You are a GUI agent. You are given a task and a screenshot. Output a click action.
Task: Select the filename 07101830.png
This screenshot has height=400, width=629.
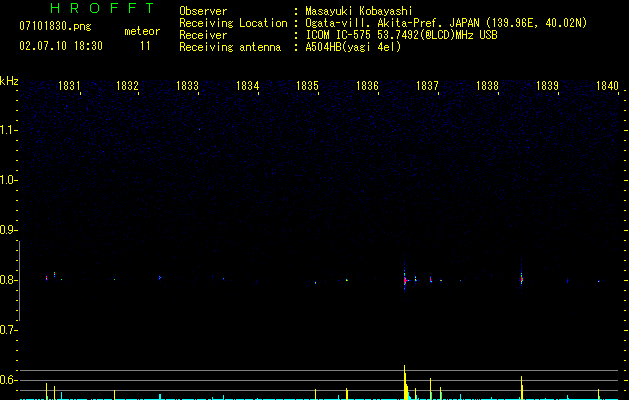[x=55, y=27]
